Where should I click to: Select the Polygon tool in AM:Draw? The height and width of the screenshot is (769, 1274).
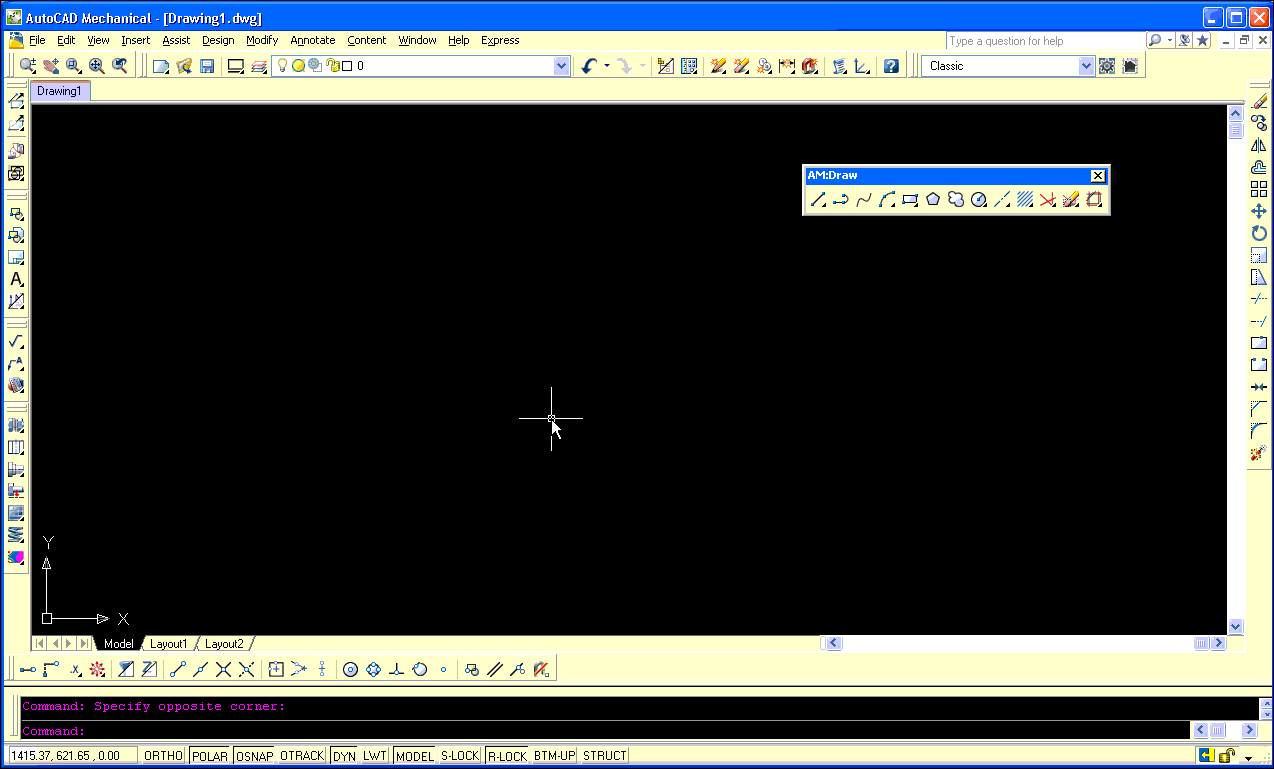tap(933, 200)
